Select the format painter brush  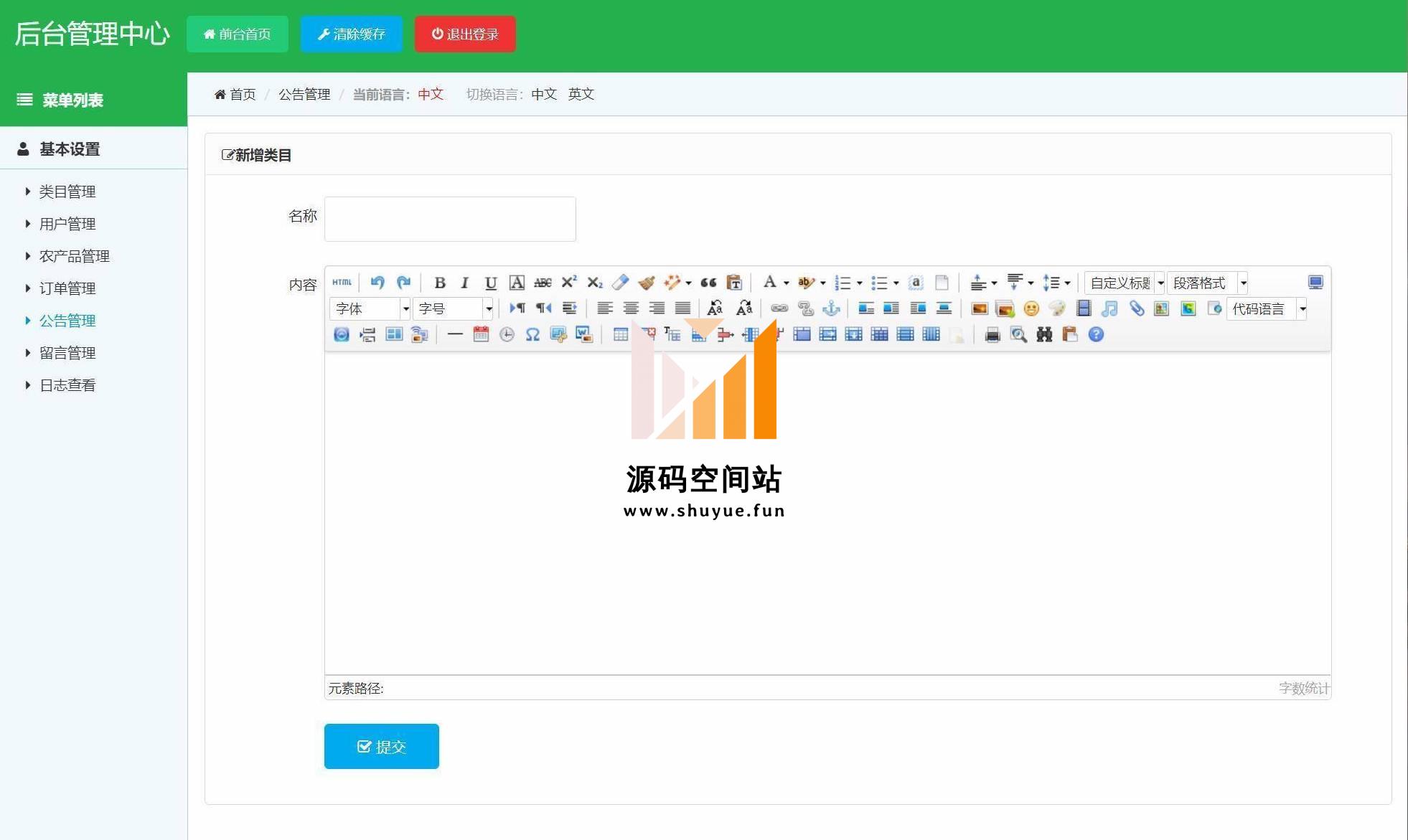tap(646, 283)
